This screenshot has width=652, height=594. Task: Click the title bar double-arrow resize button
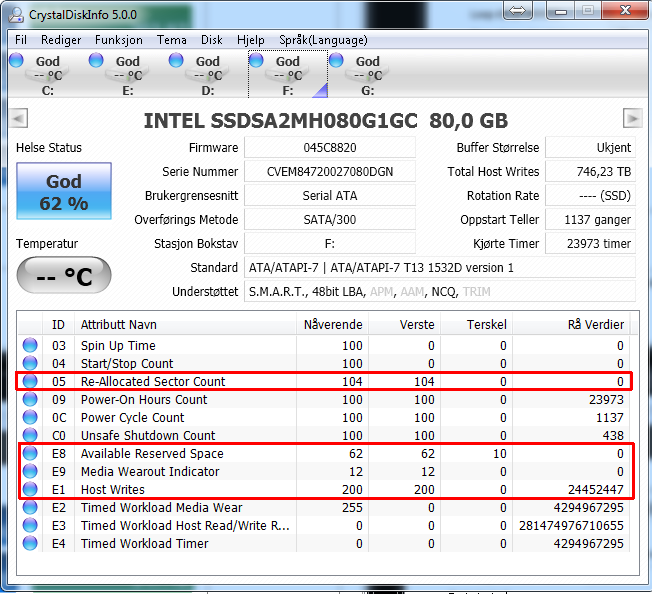click(518, 10)
